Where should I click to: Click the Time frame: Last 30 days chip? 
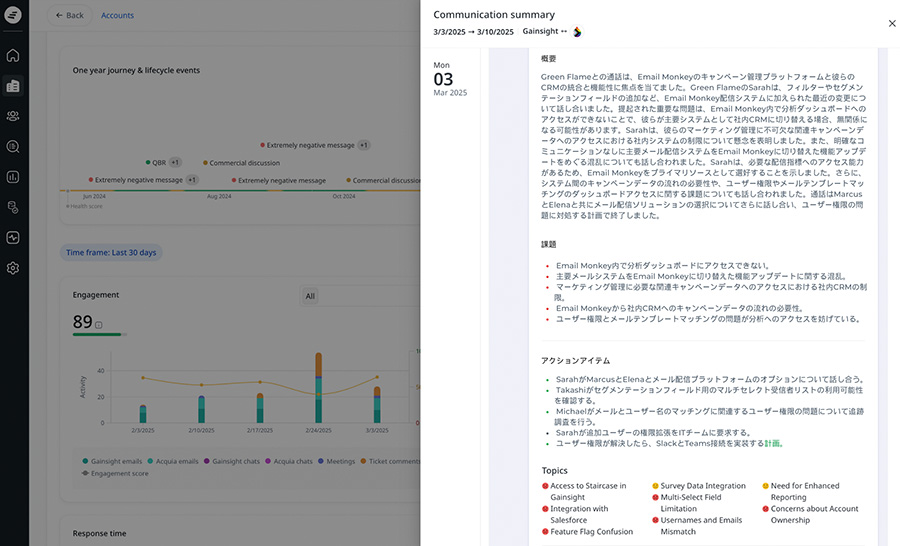pyautogui.click(x=111, y=253)
